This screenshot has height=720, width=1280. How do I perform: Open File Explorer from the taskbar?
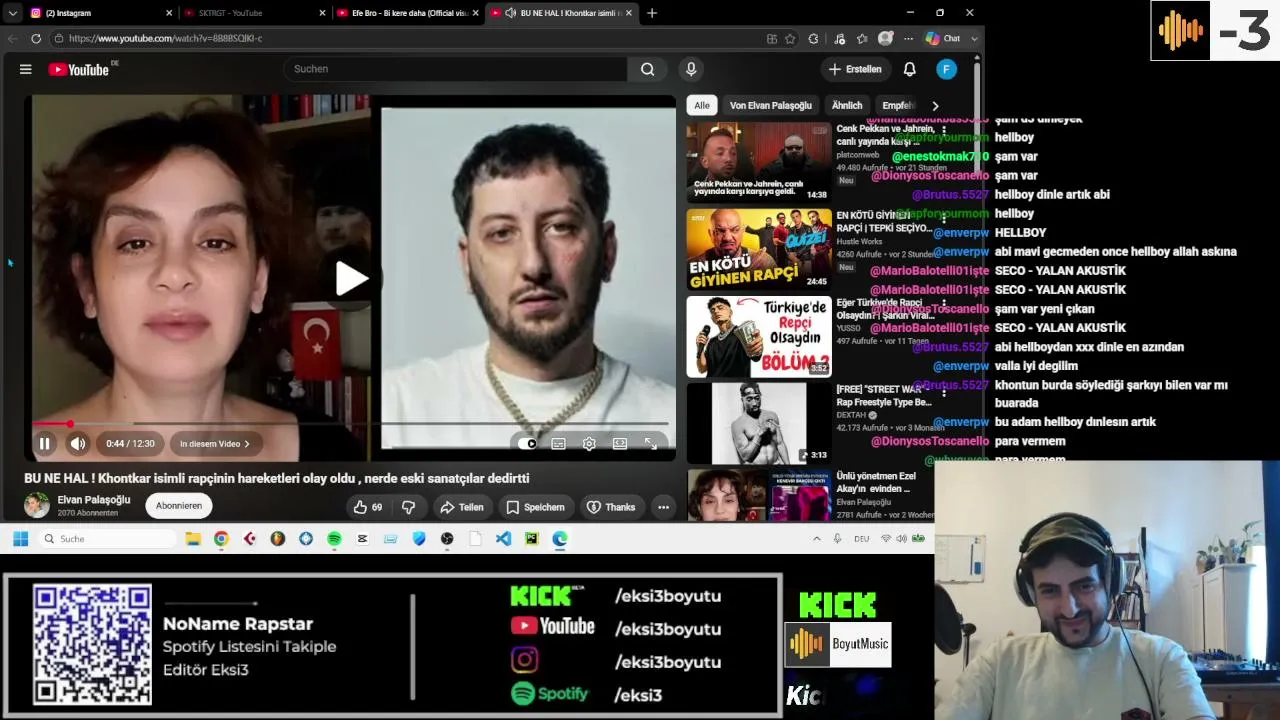point(193,539)
